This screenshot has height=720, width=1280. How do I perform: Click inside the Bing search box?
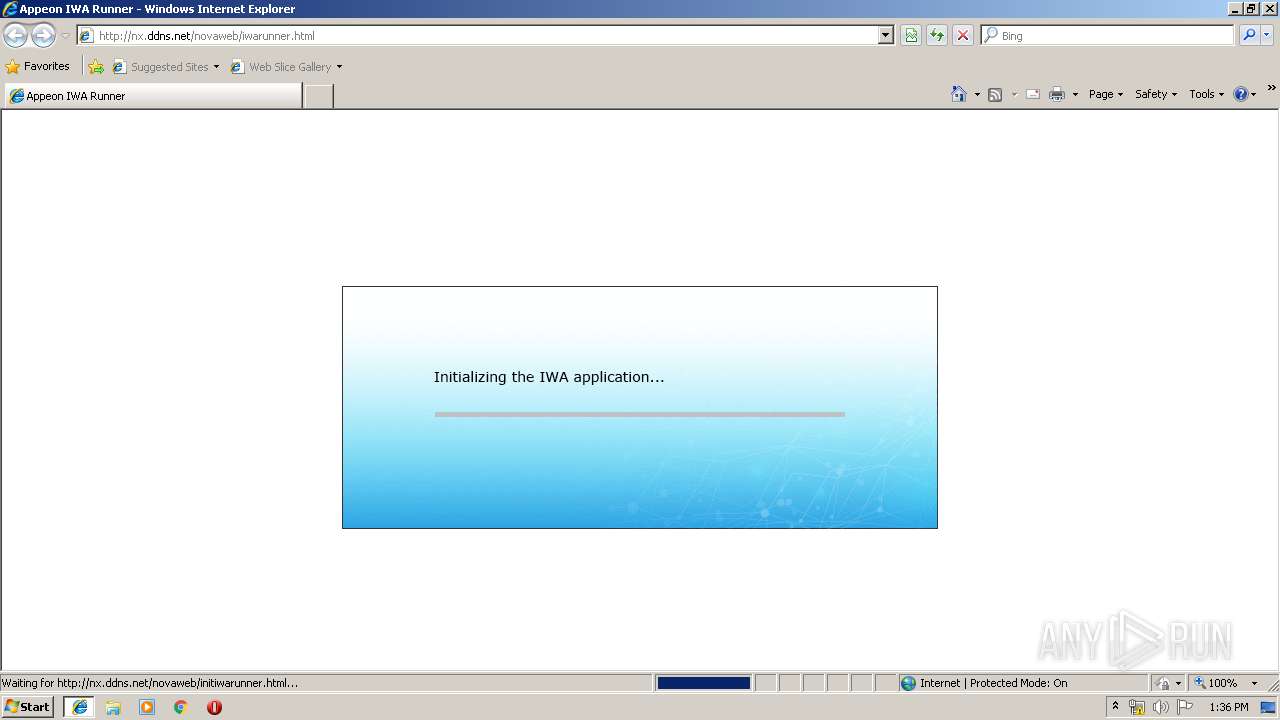(1115, 36)
